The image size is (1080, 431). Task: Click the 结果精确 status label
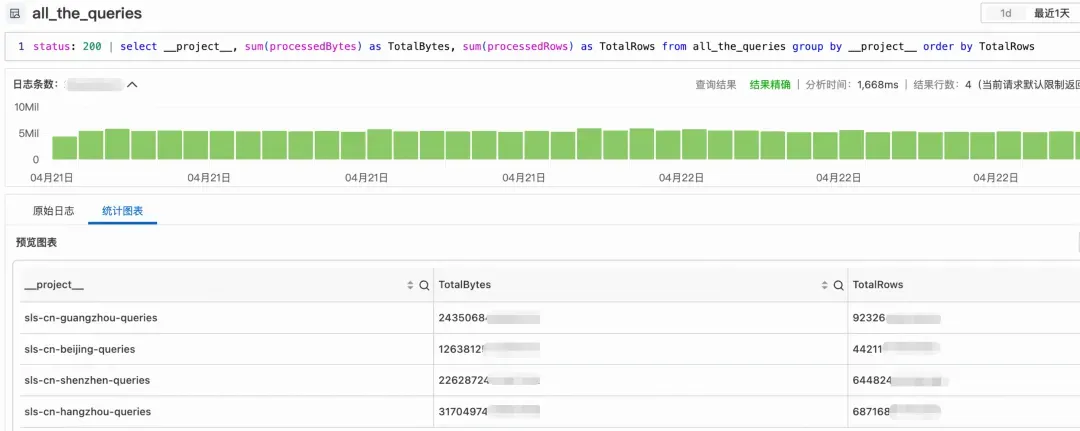[770, 85]
